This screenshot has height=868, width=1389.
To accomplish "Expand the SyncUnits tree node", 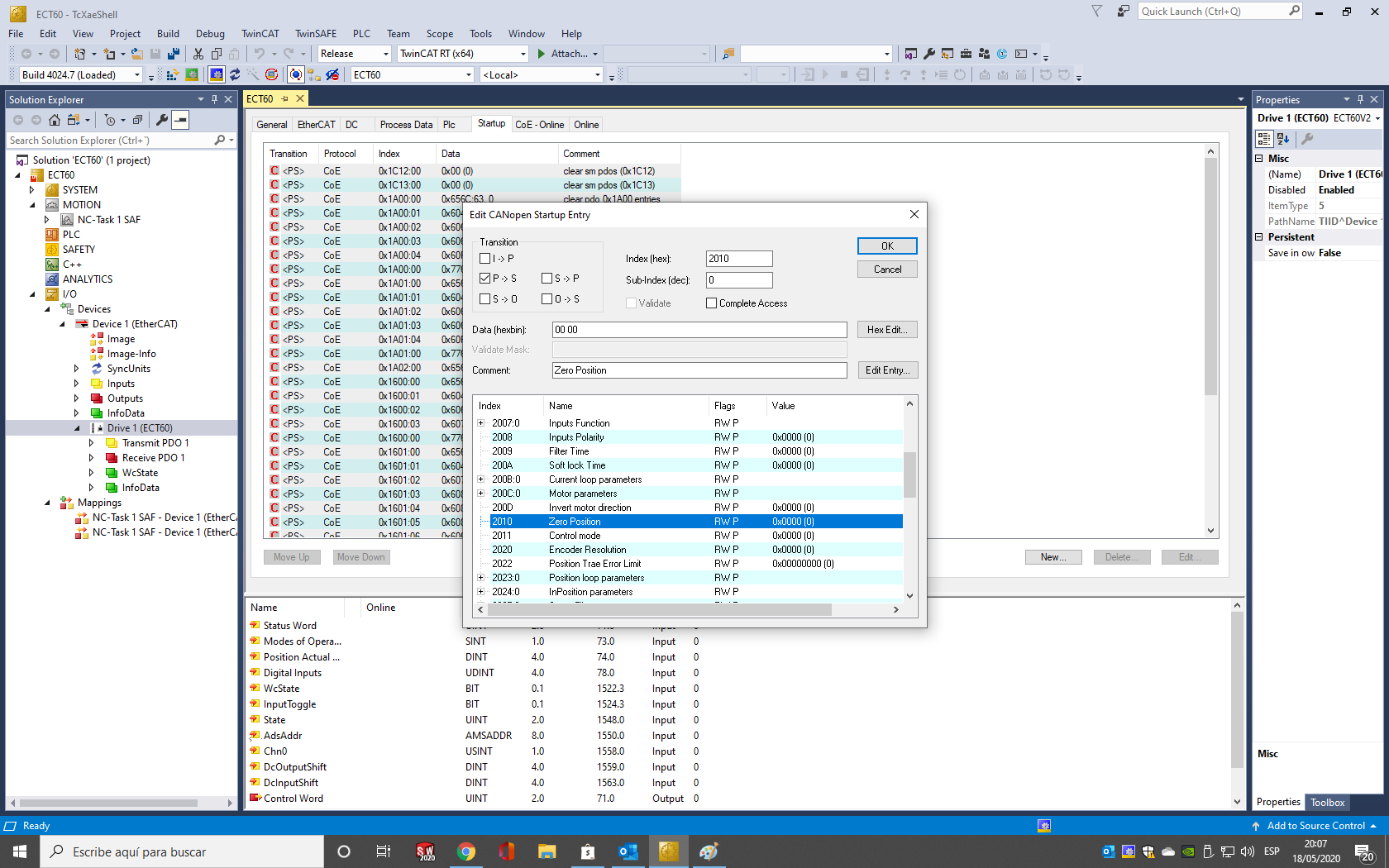I will (x=76, y=369).
